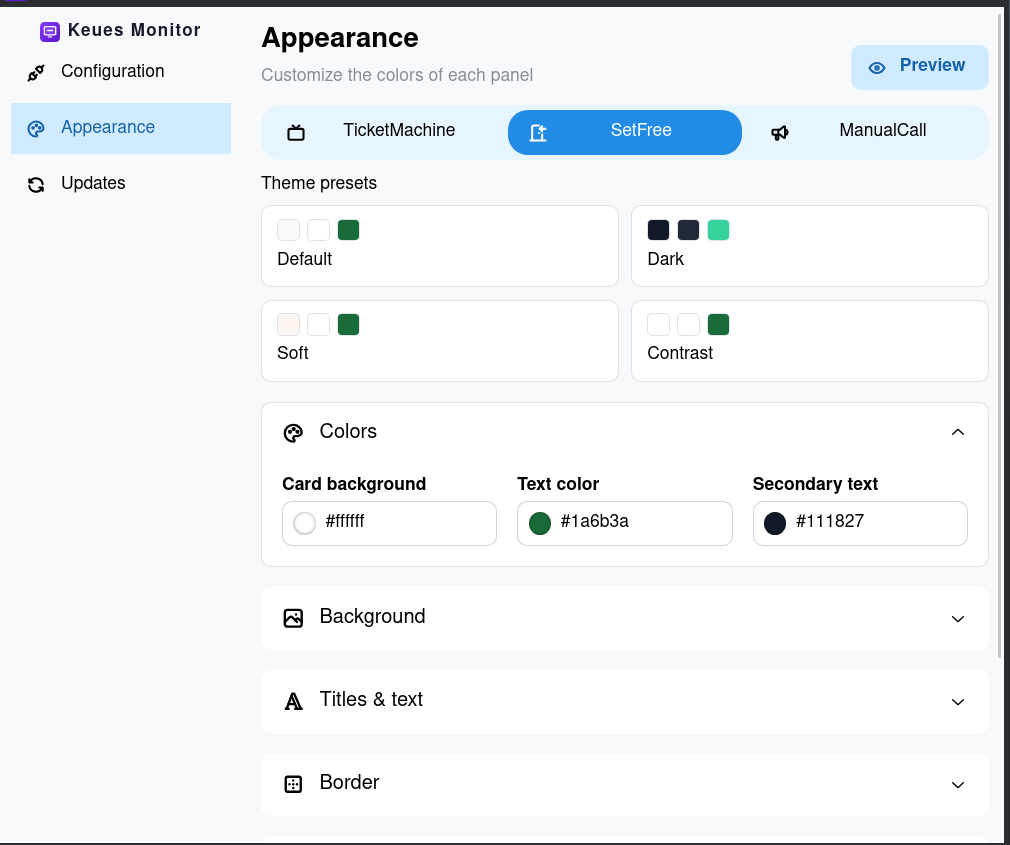Image resolution: width=1010 pixels, height=845 pixels.
Task: Click the Text color label
Action: pyautogui.click(x=558, y=484)
